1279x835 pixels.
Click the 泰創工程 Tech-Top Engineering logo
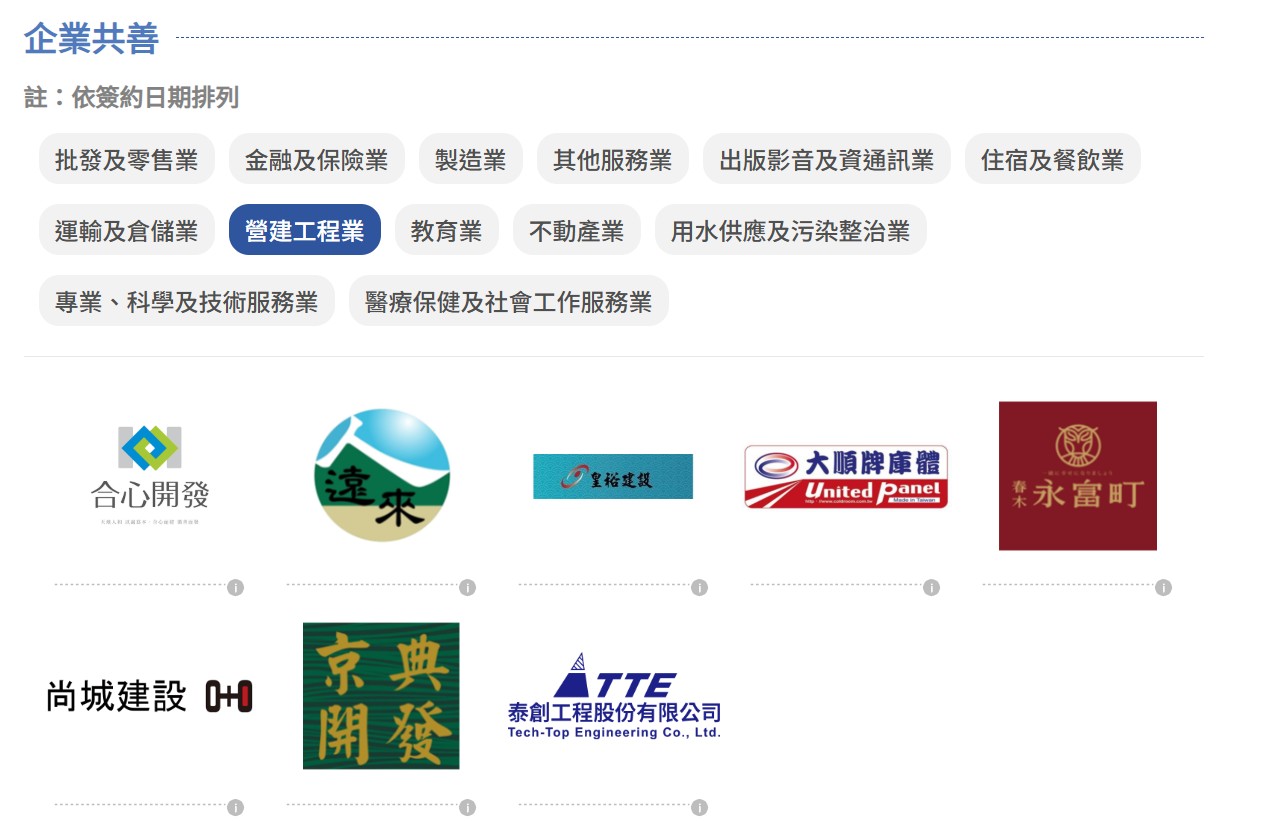(614, 696)
